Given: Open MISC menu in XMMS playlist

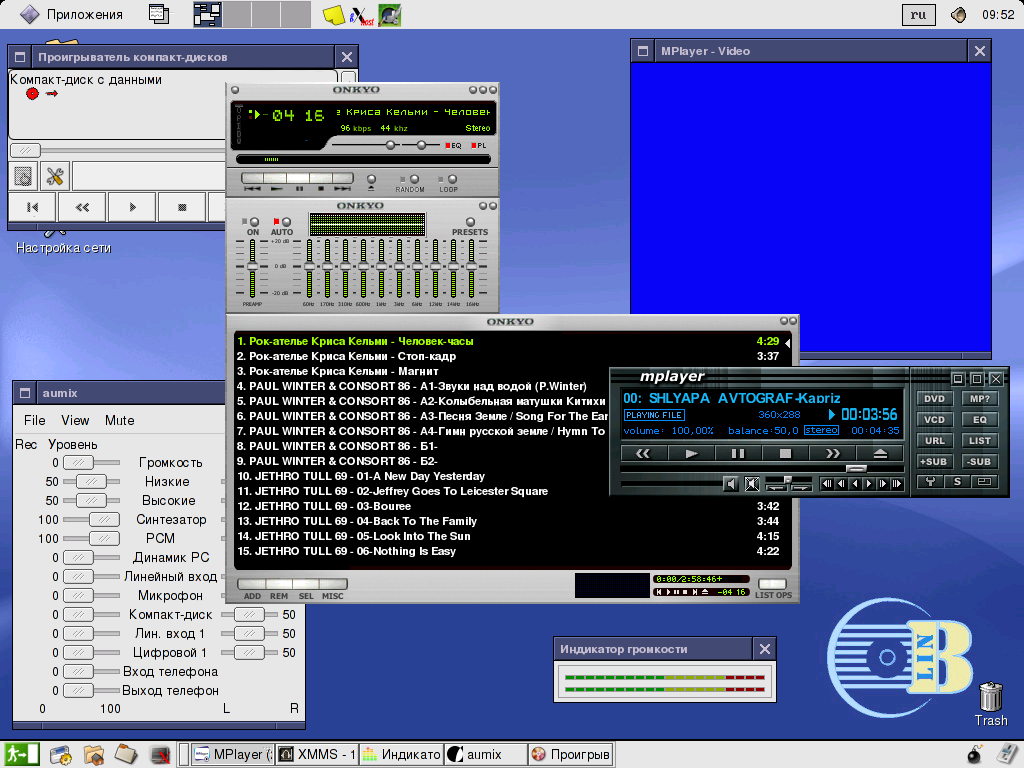Looking at the screenshot, I should (333, 584).
